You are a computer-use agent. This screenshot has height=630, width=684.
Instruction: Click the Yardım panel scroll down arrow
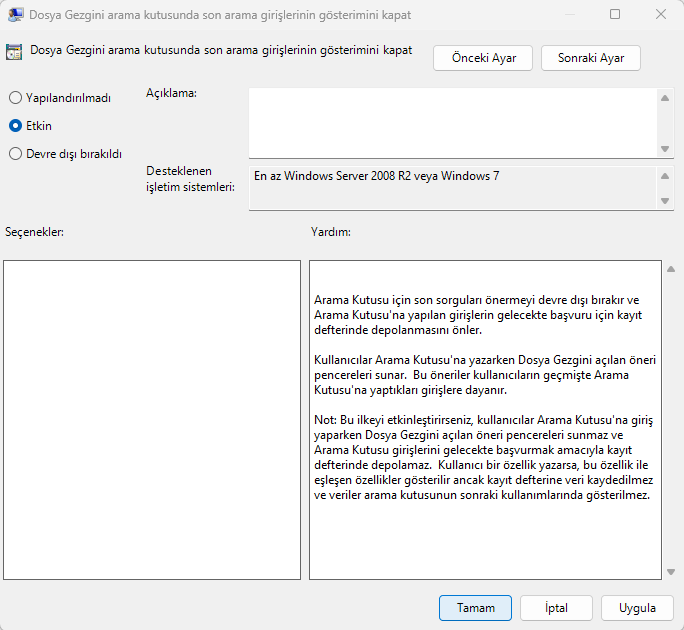click(670, 571)
